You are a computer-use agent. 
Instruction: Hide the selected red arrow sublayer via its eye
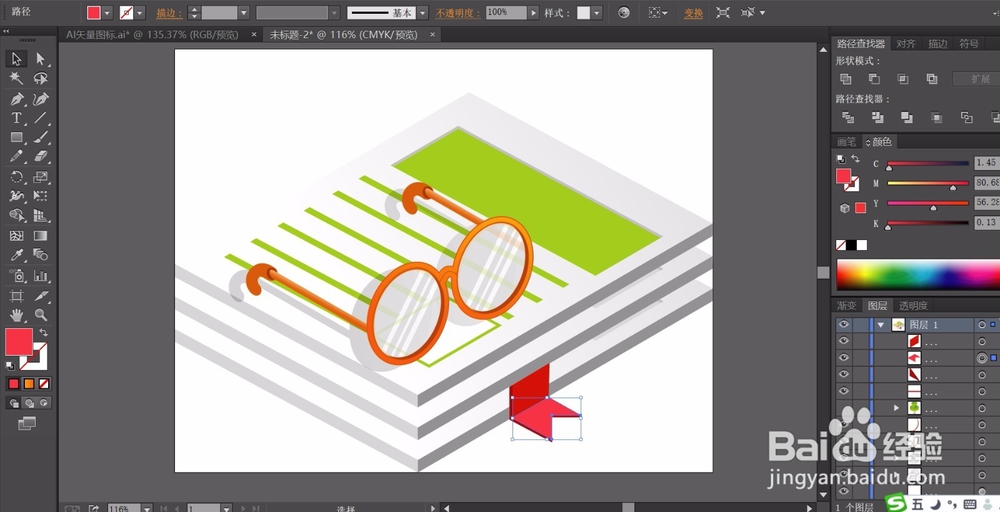[x=844, y=358]
